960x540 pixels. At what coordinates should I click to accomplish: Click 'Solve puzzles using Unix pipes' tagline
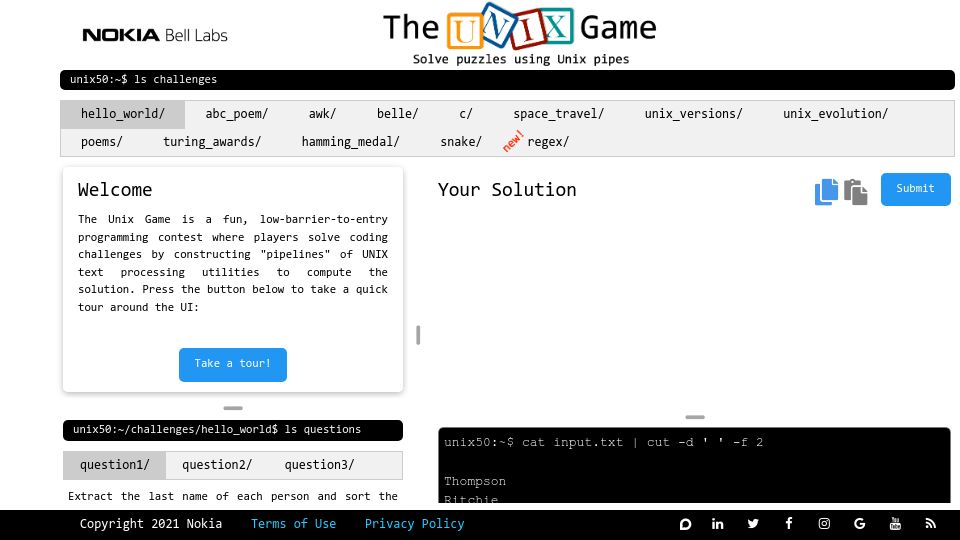tap(520, 59)
